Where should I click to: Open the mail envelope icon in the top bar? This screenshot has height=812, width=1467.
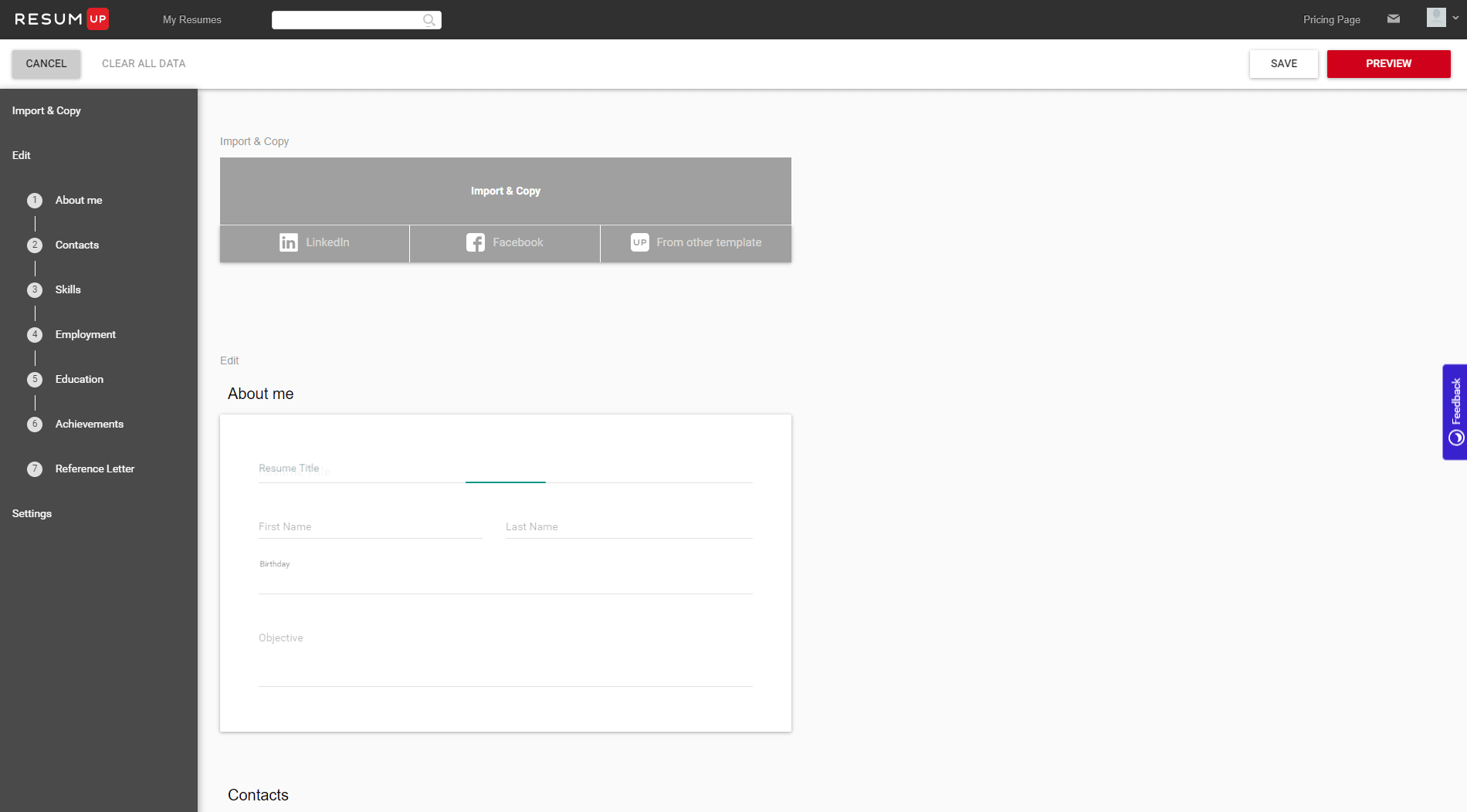pyautogui.click(x=1394, y=19)
